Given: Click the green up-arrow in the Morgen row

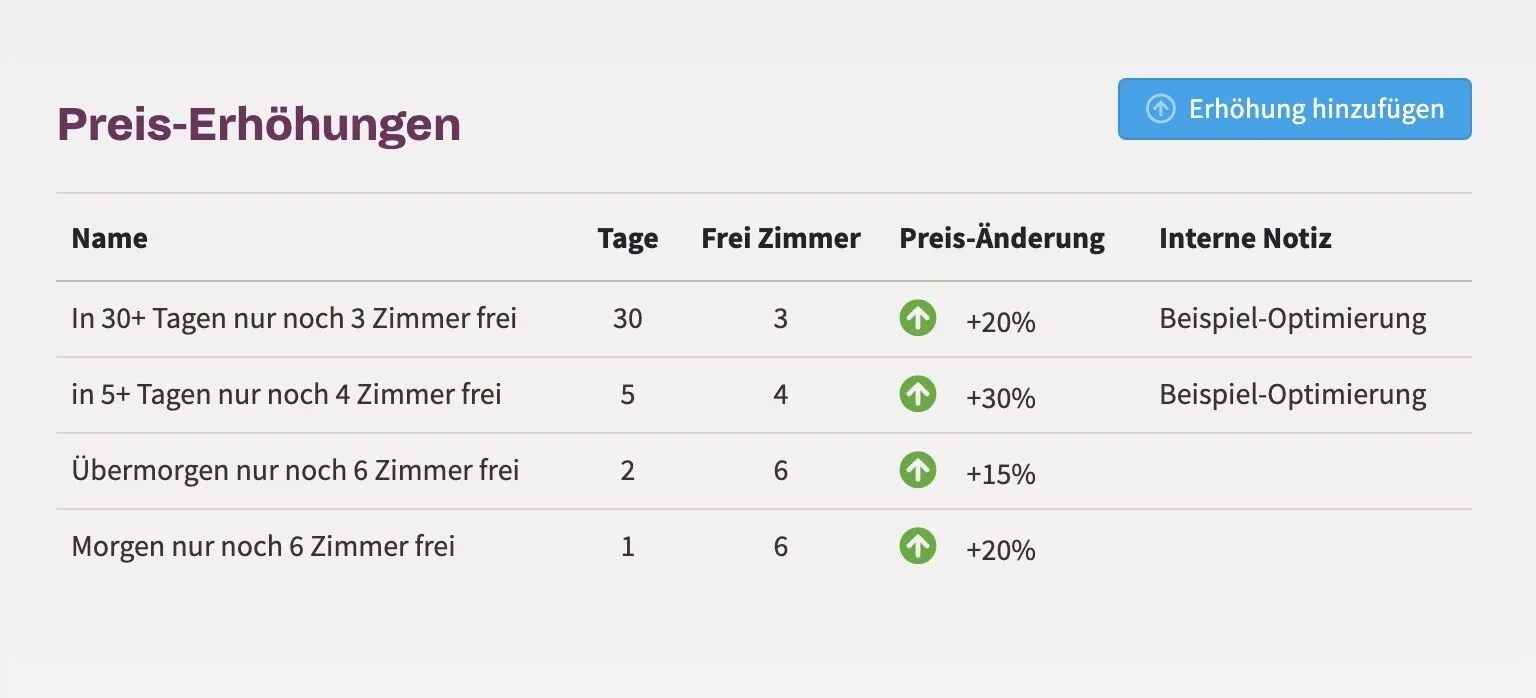Looking at the screenshot, I should [x=917, y=546].
